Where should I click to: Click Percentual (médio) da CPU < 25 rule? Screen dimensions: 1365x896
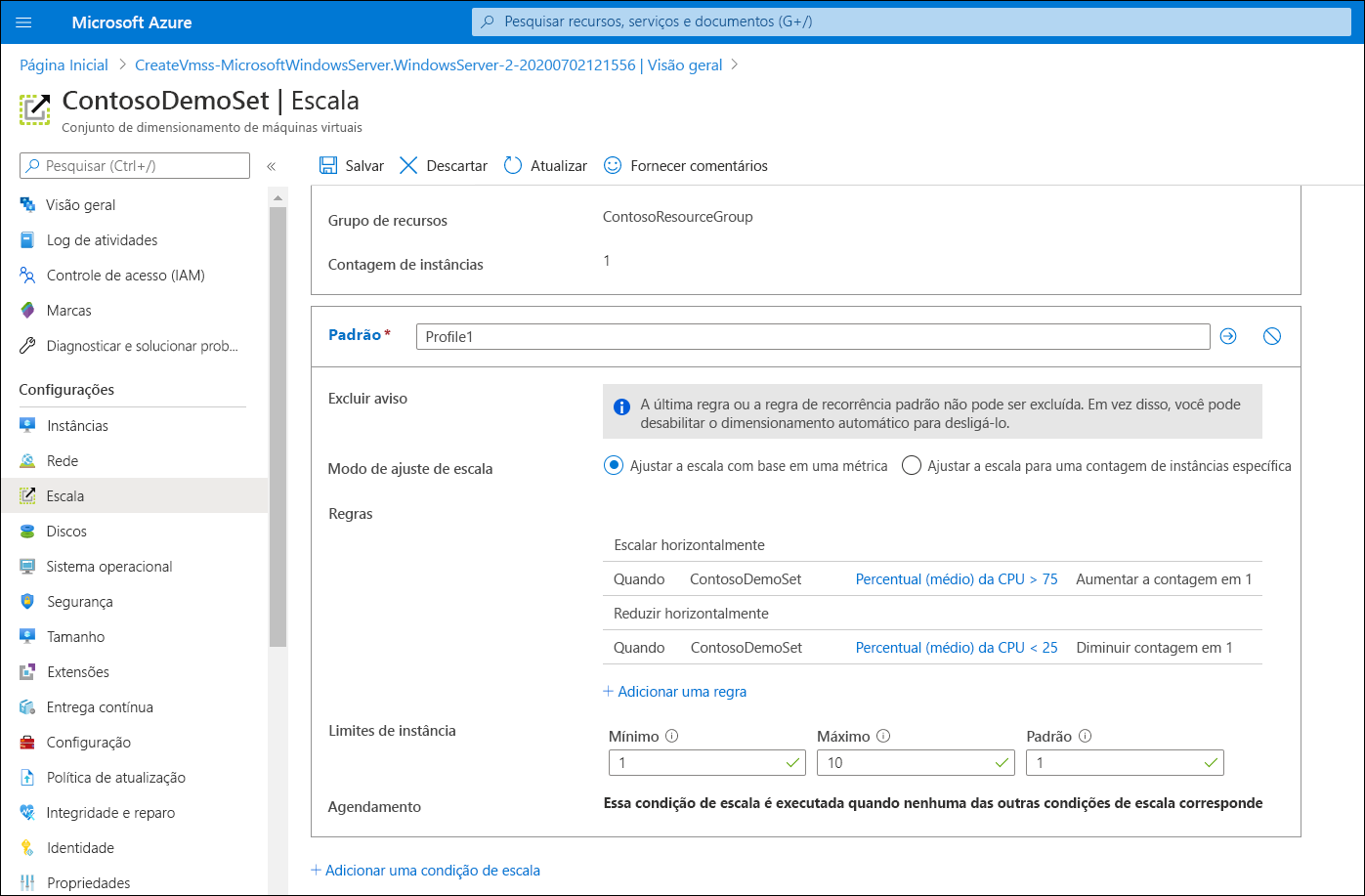pos(957,648)
